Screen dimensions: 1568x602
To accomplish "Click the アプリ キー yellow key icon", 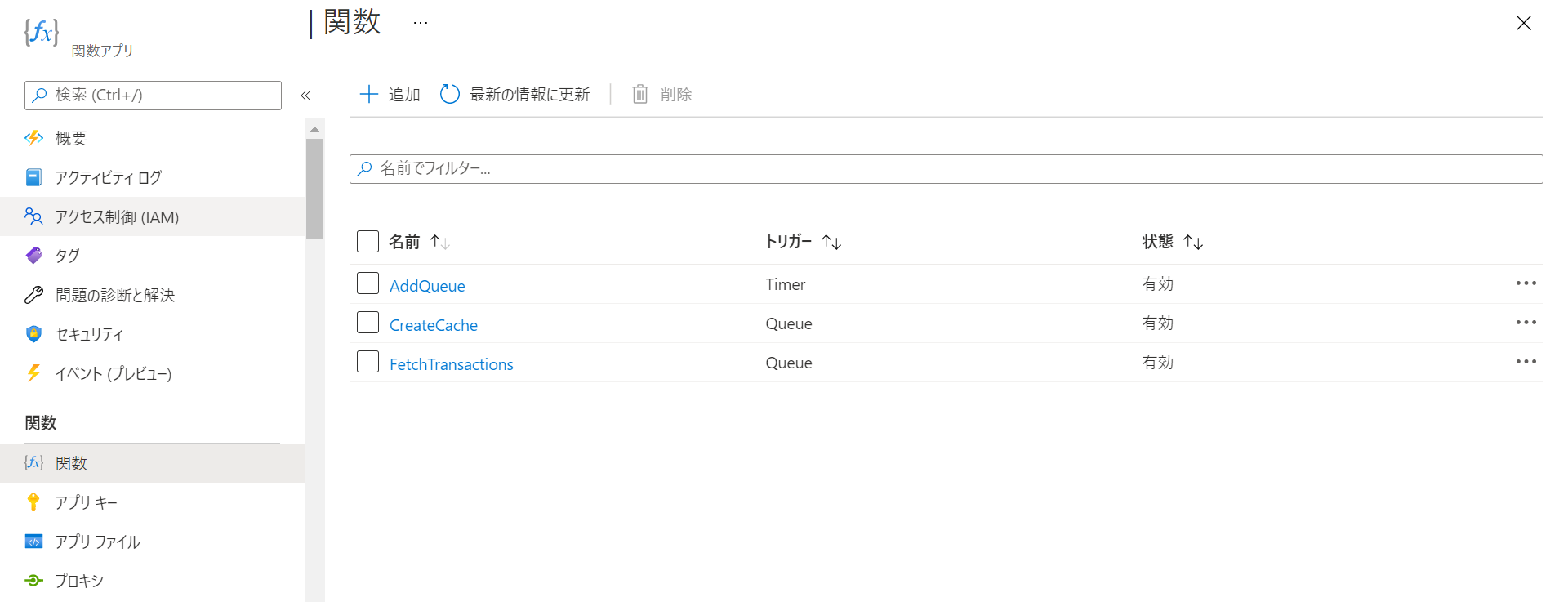I will click(x=33, y=502).
